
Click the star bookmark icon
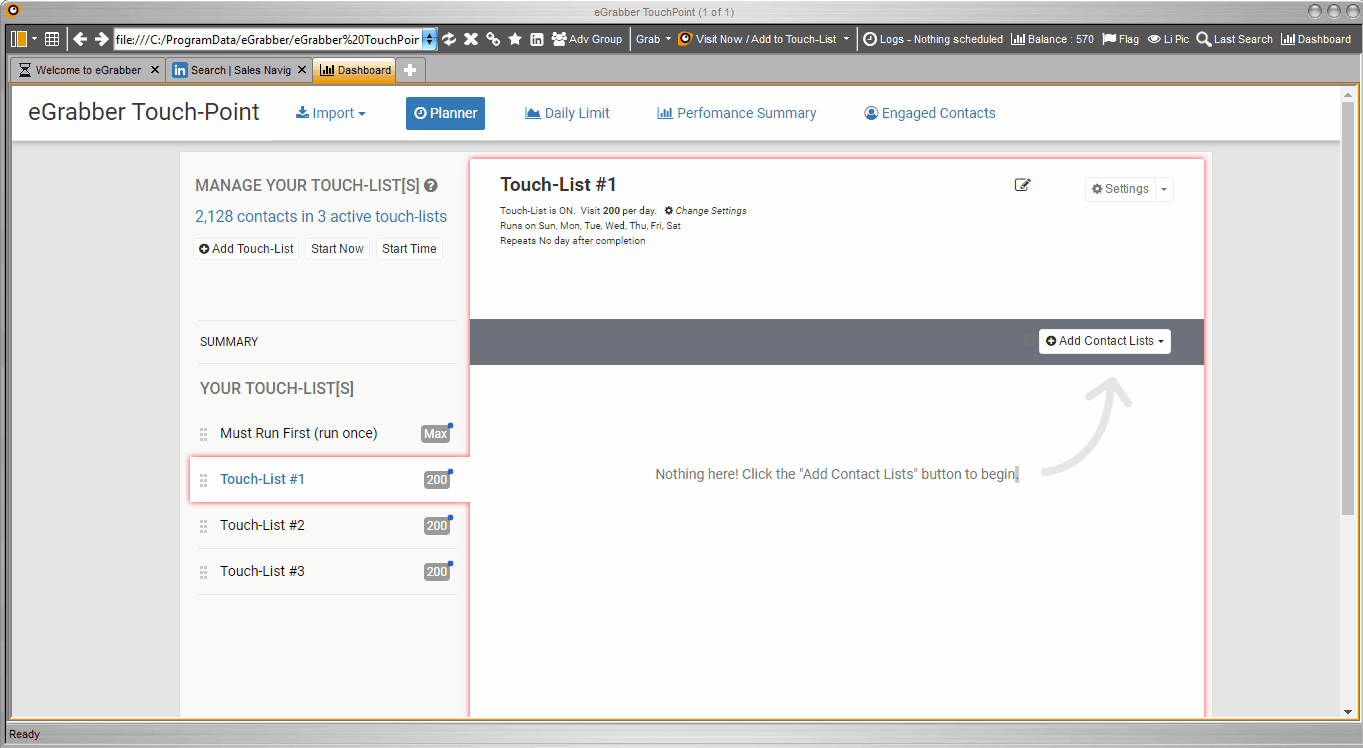click(x=515, y=39)
